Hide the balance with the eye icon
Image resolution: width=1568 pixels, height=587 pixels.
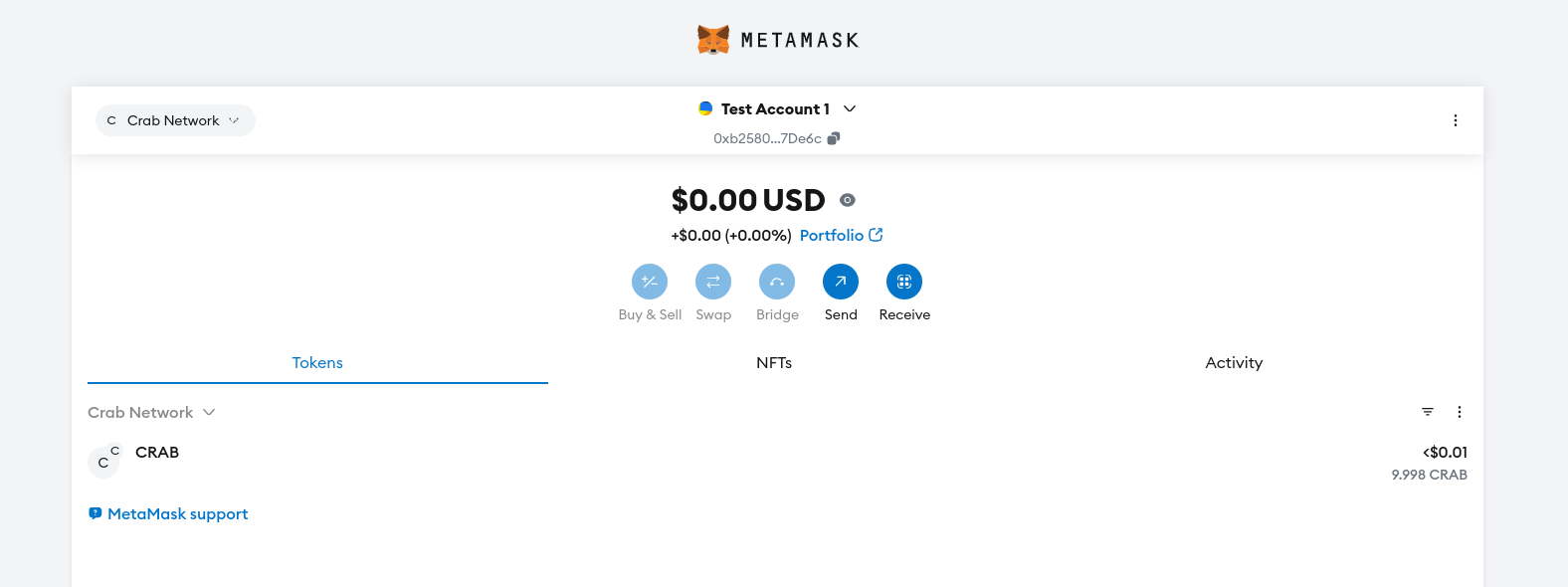pos(848,200)
